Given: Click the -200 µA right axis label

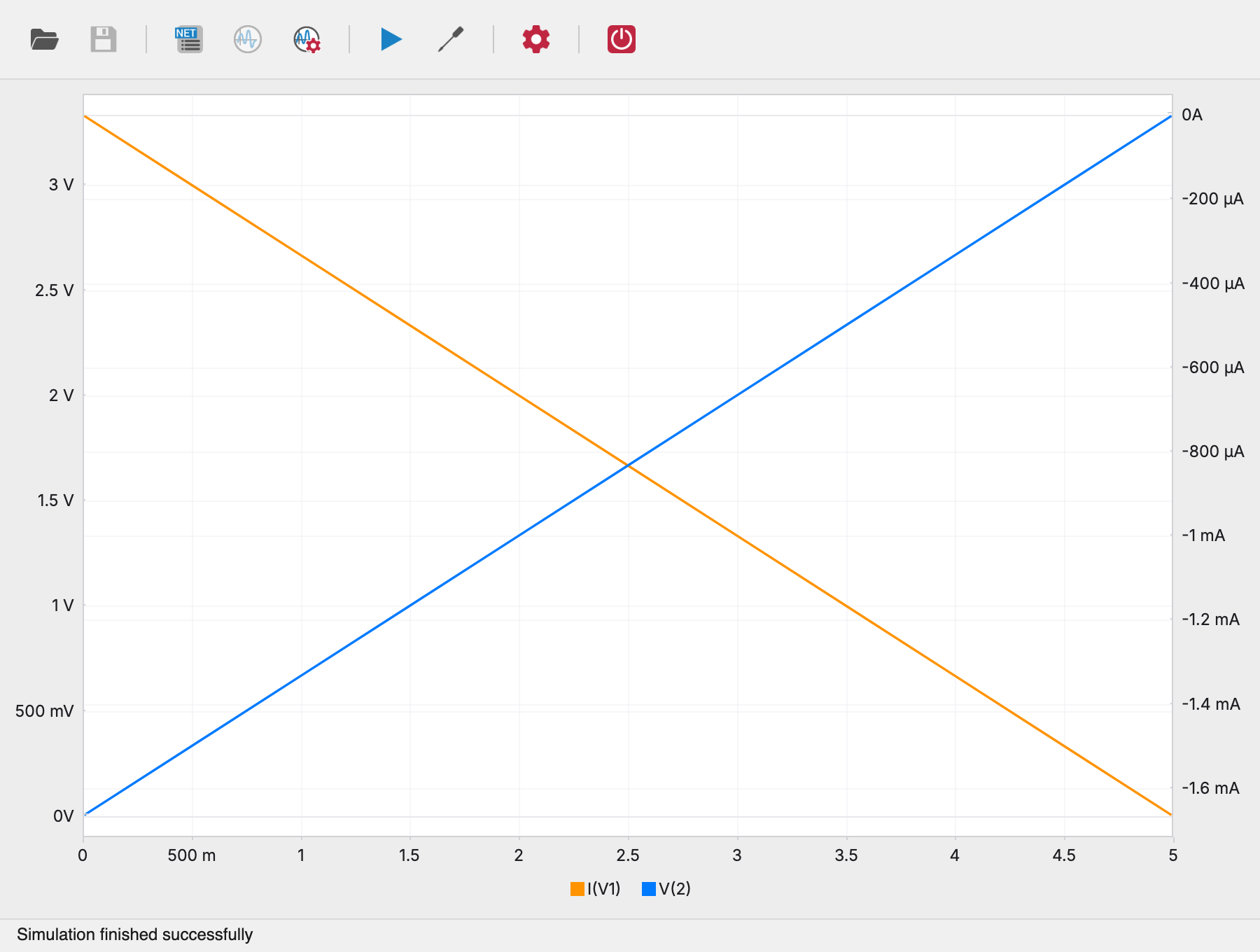Looking at the screenshot, I should [1213, 199].
